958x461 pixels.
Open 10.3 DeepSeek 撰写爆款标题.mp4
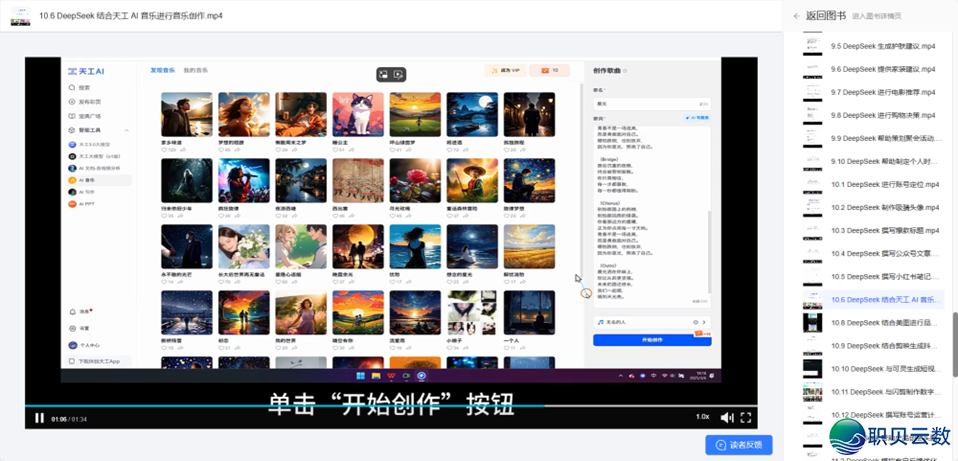pos(885,231)
